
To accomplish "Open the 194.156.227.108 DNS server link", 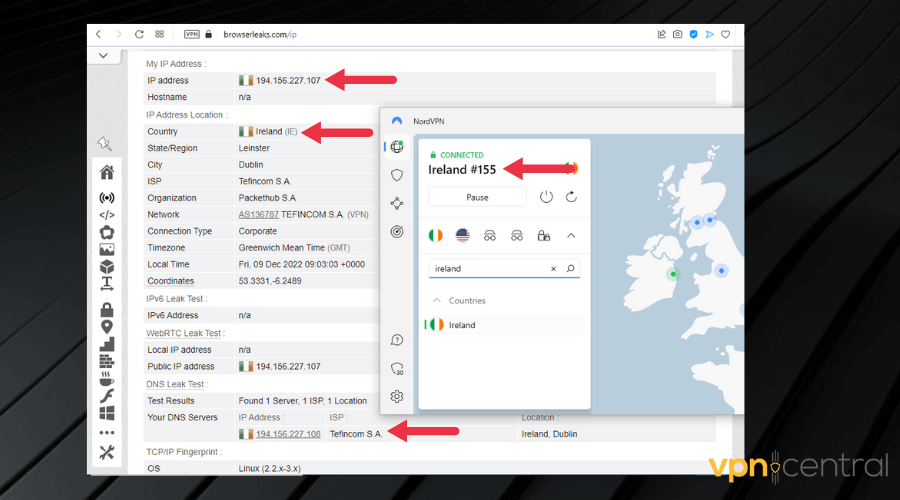I will [288, 434].
